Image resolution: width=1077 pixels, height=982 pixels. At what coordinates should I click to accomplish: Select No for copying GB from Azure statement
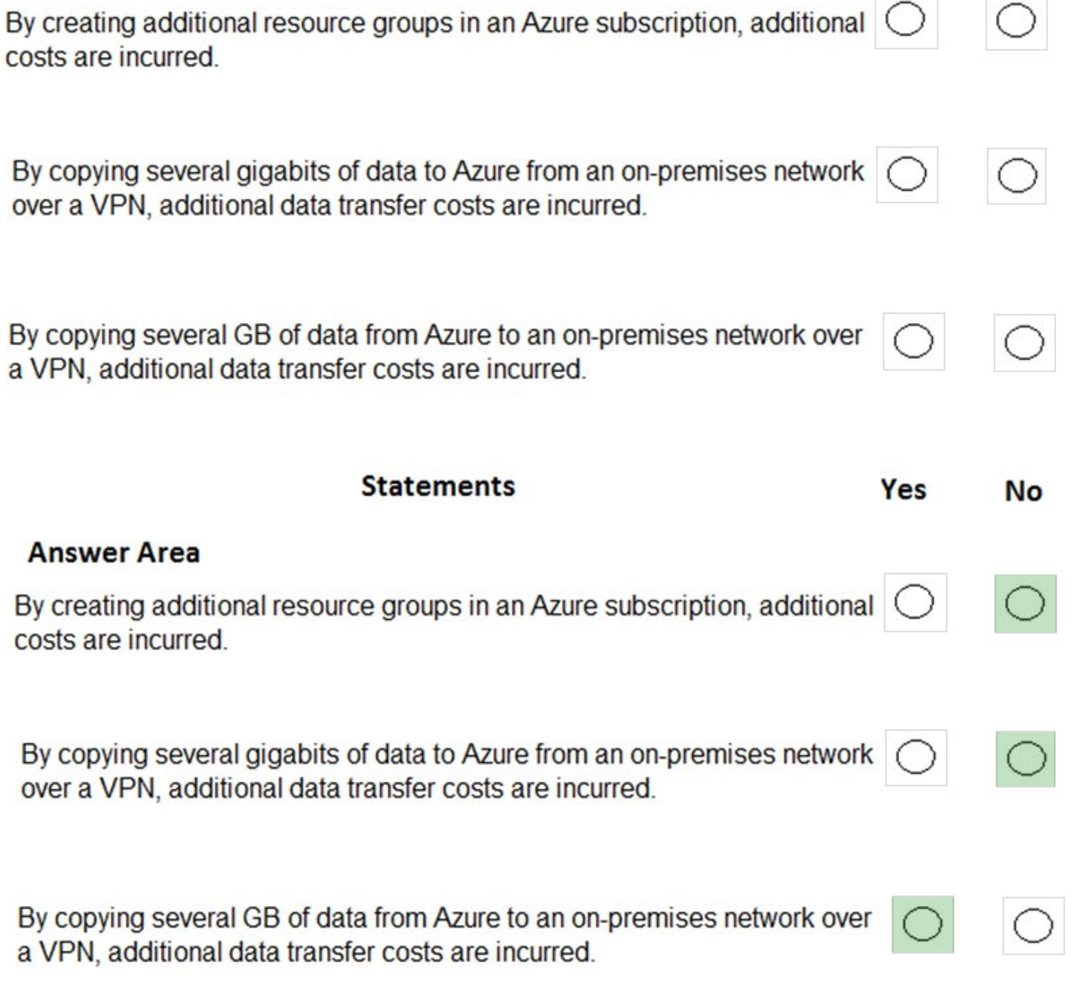click(x=1023, y=340)
